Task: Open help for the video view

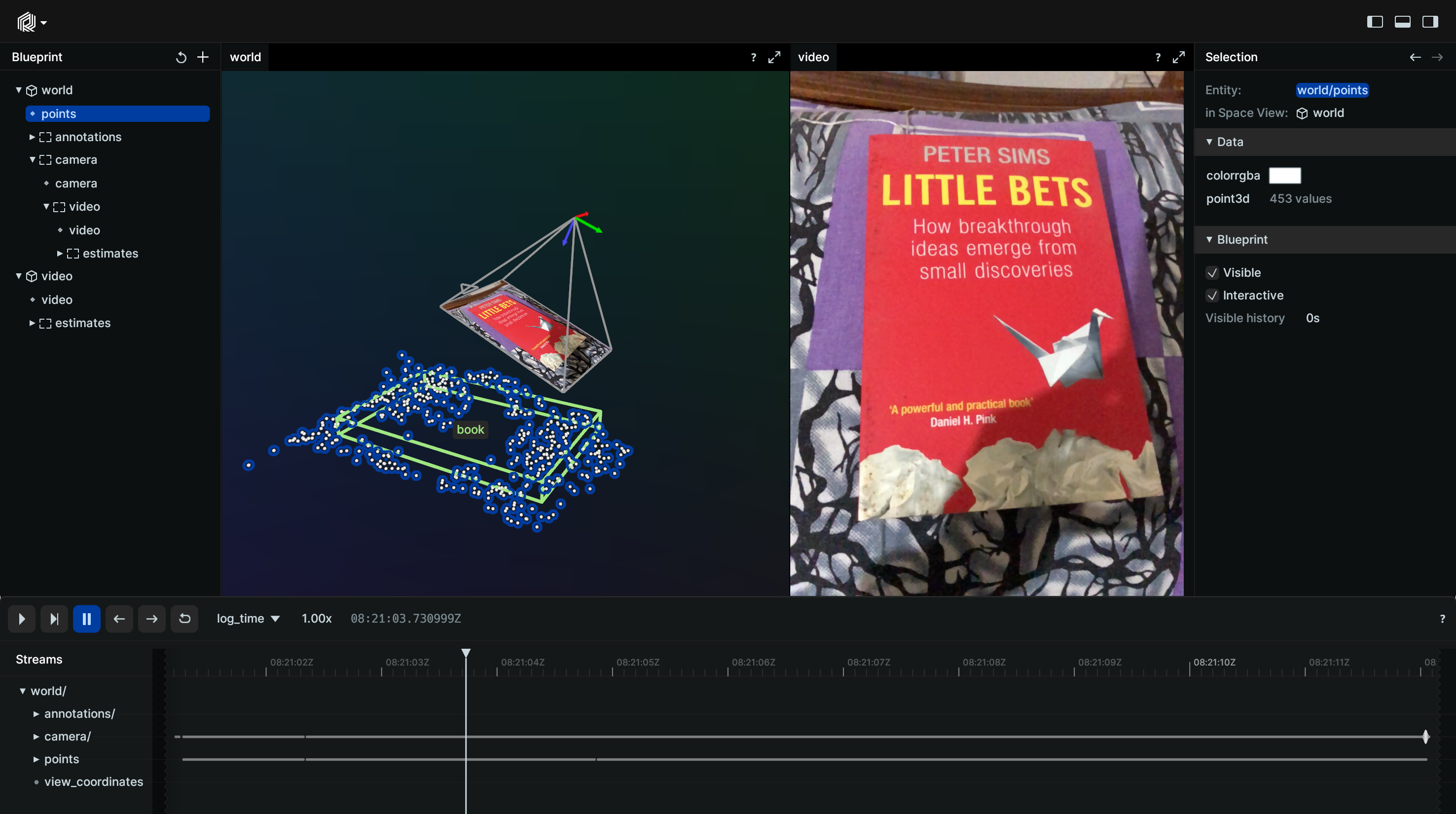Action: (x=1158, y=57)
